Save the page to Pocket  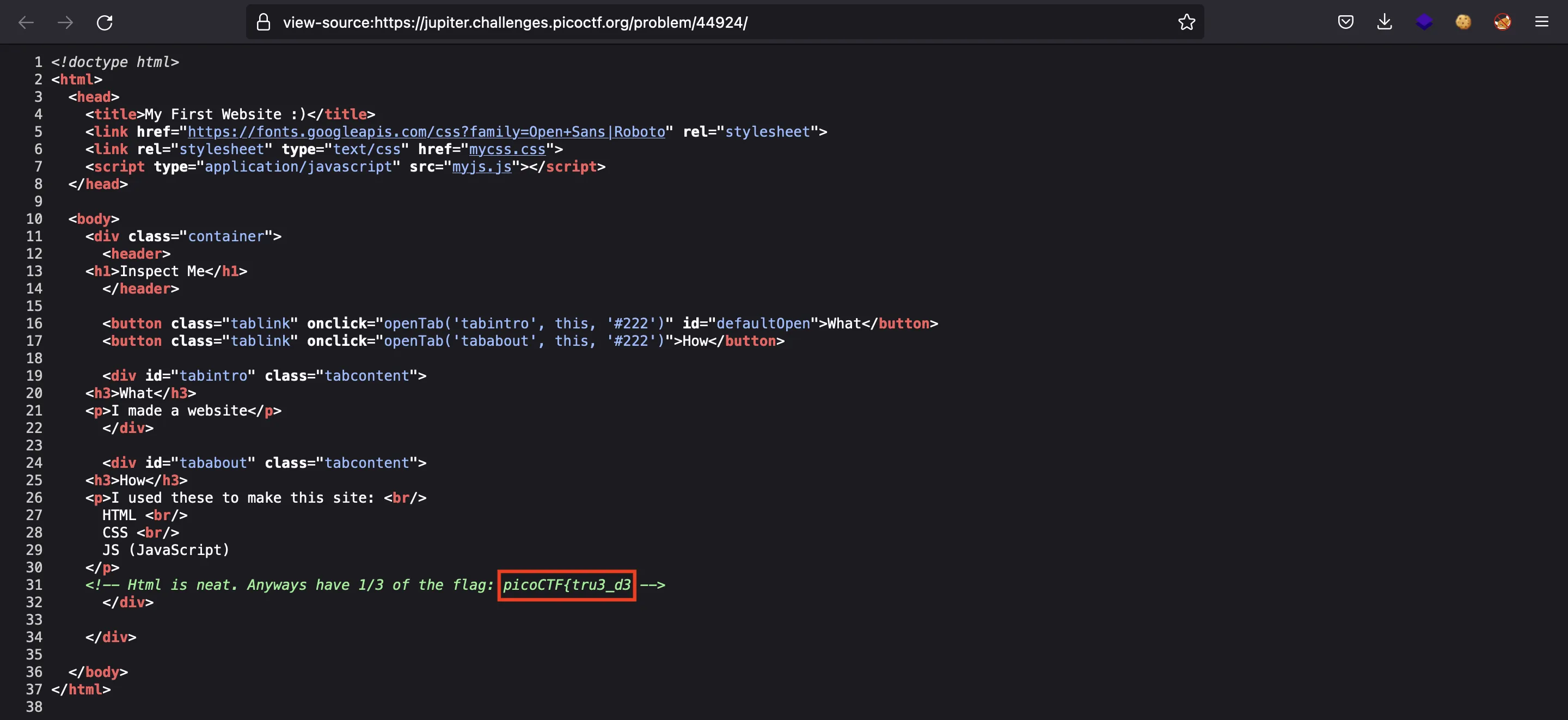point(1345,22)
